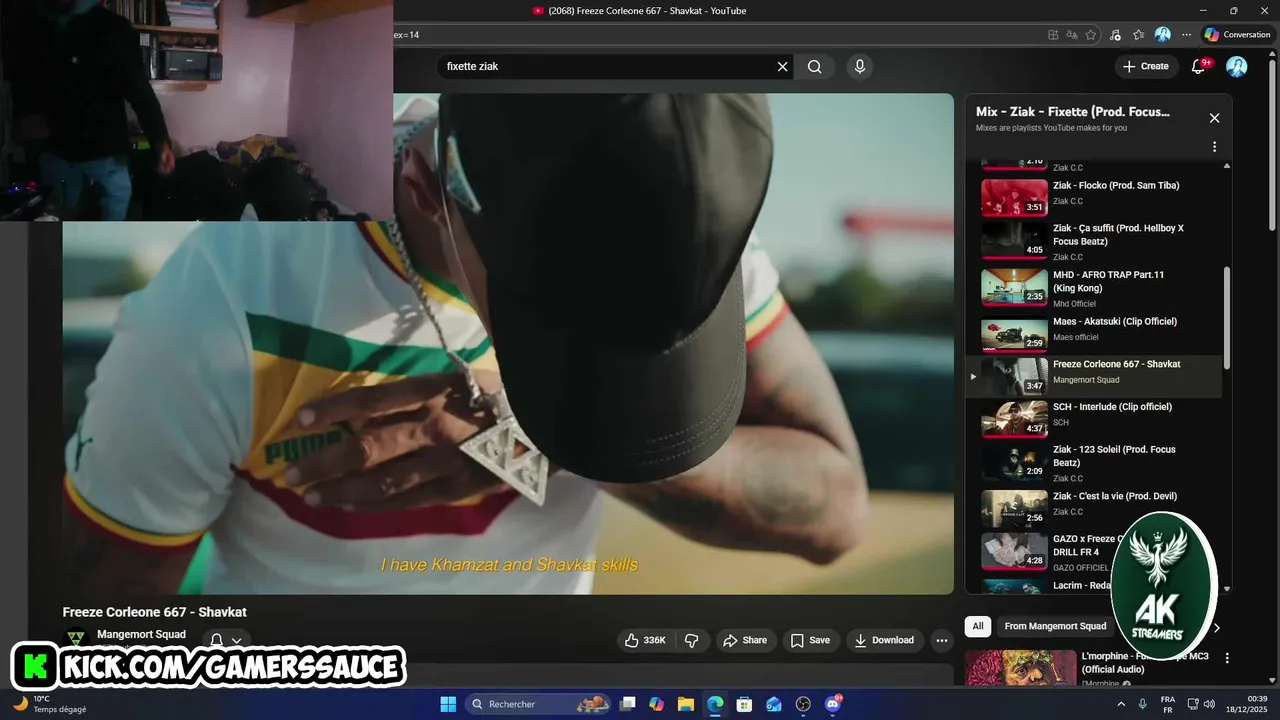This screenshot has width=1280, height=720.
Task: Like the video with 336K likes
Action: pos(645,640)
